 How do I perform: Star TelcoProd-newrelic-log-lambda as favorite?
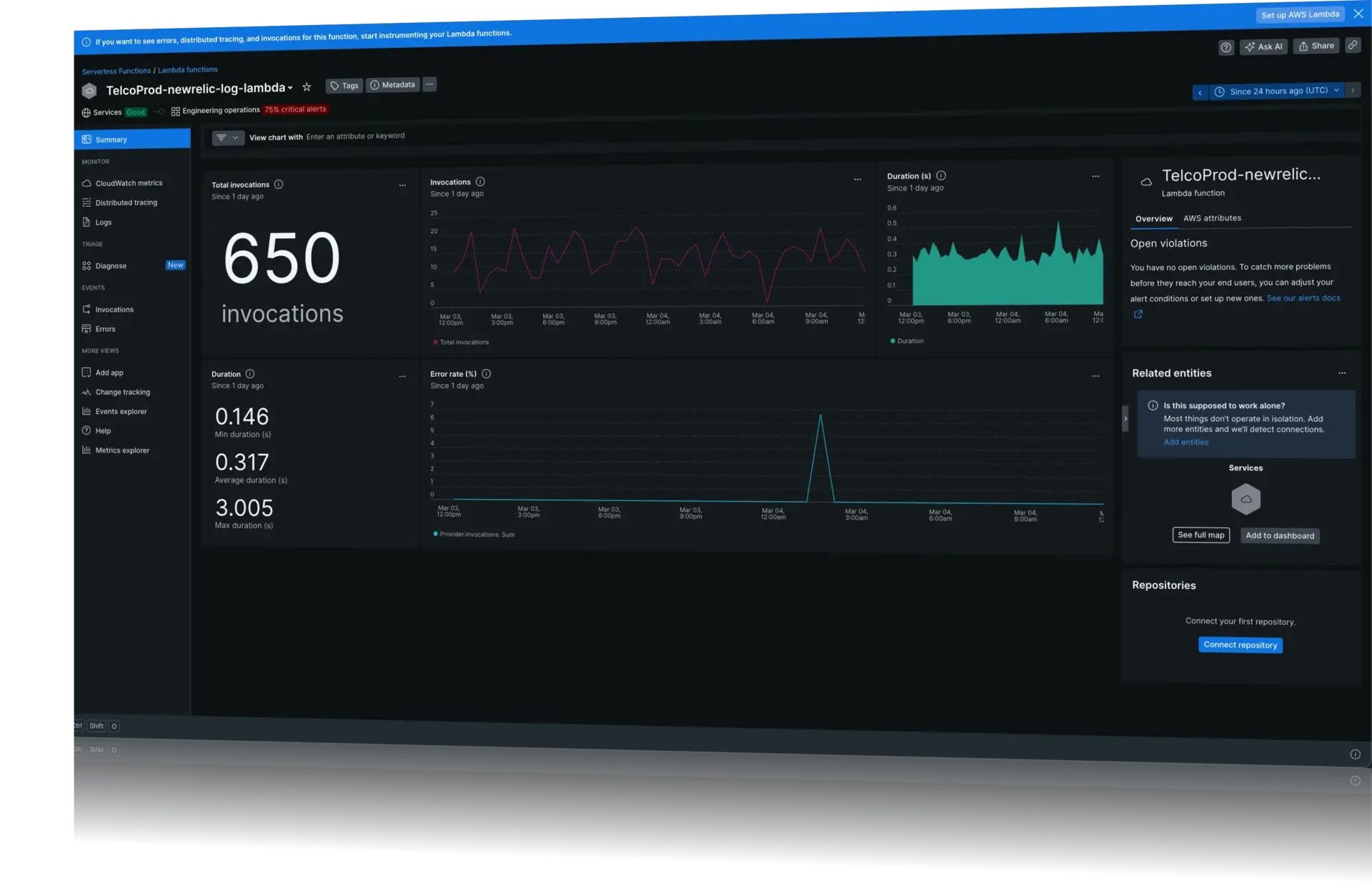click(x=307, y=87)
